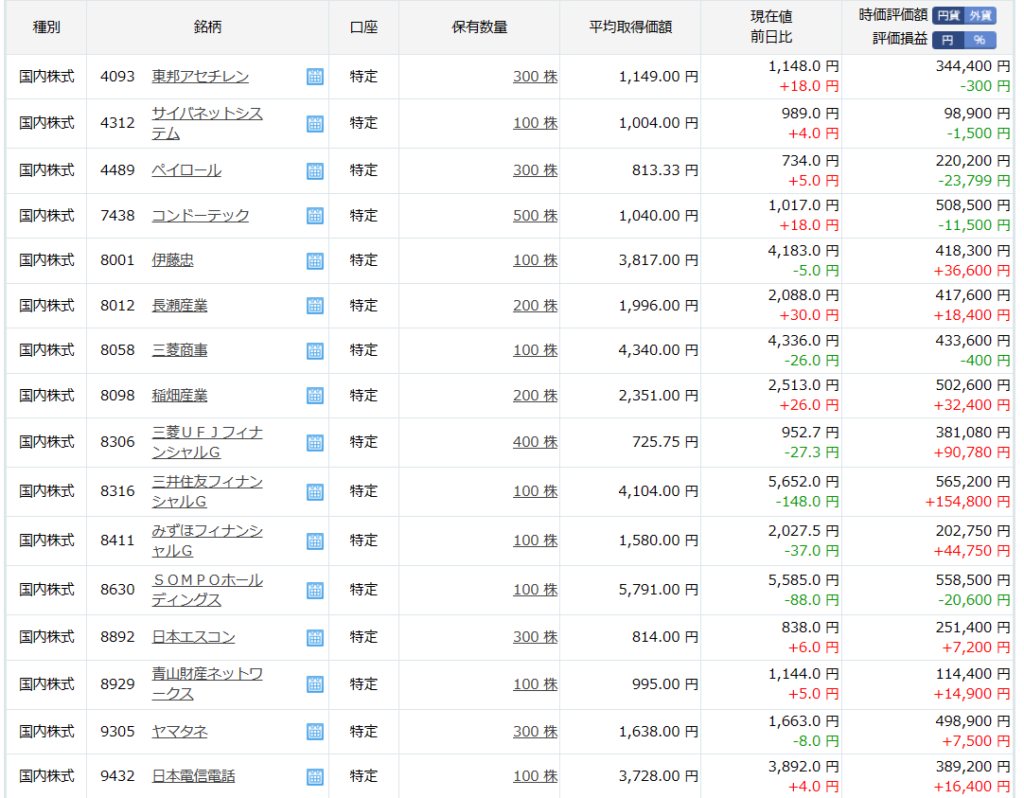Image resolution: width=1024 pixels, height=798 pixels.
Task: Click the 725.75 円 average cost
Action: (x=665, y=442)
